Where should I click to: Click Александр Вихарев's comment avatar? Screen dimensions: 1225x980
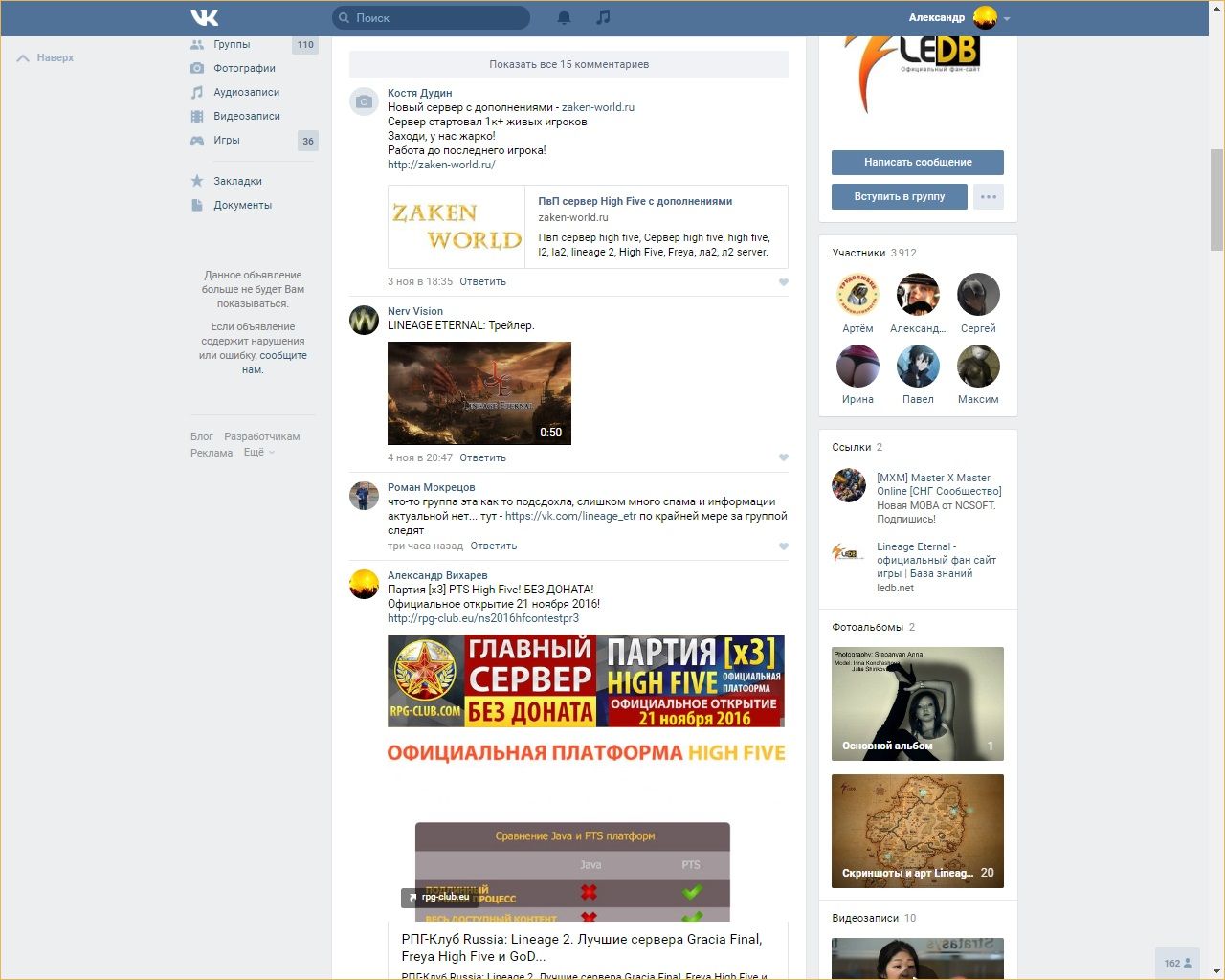(x=364, y=584)
